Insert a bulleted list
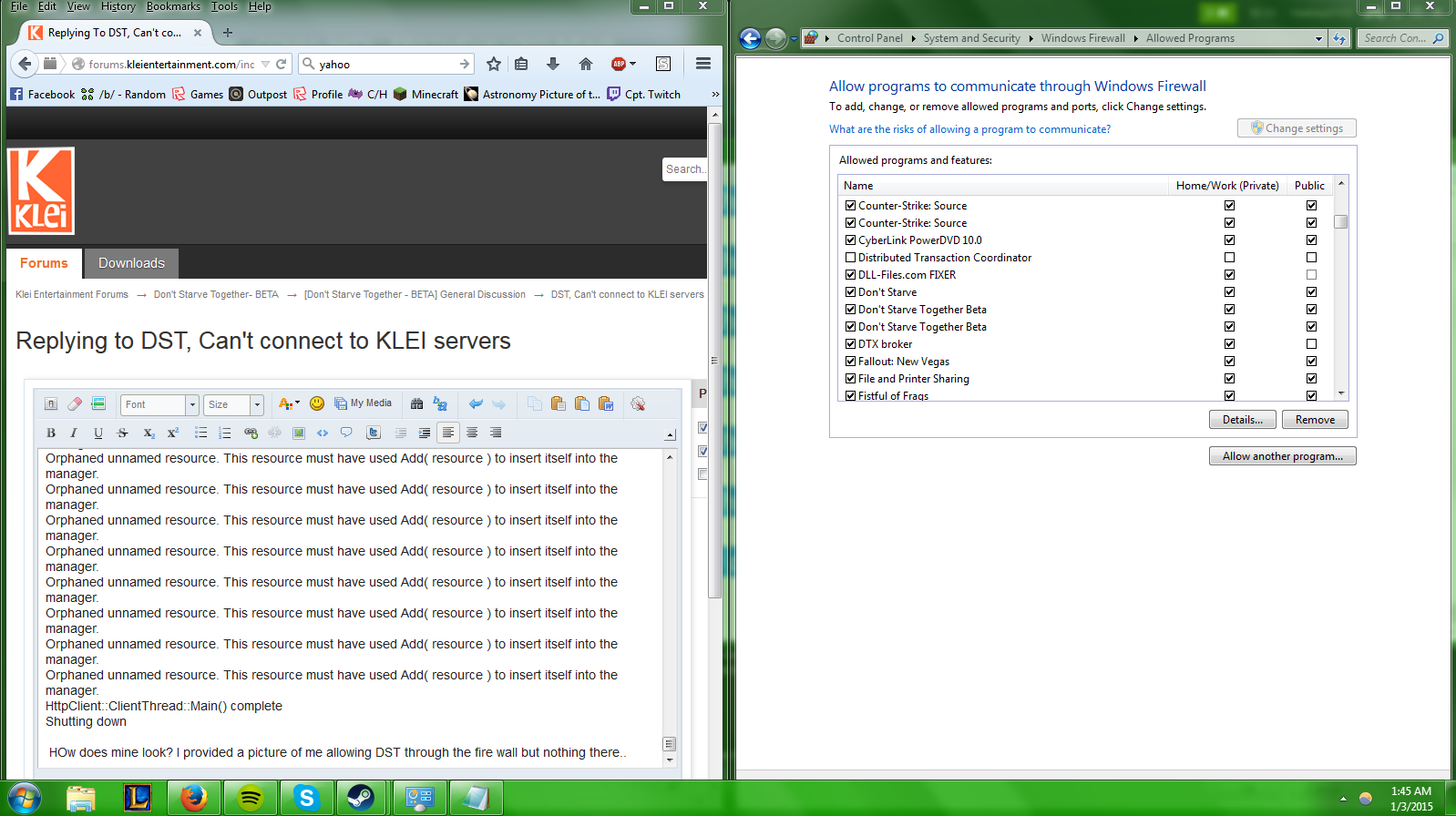1456x816 pixels. pyautogui.click(x=200, y=433)
